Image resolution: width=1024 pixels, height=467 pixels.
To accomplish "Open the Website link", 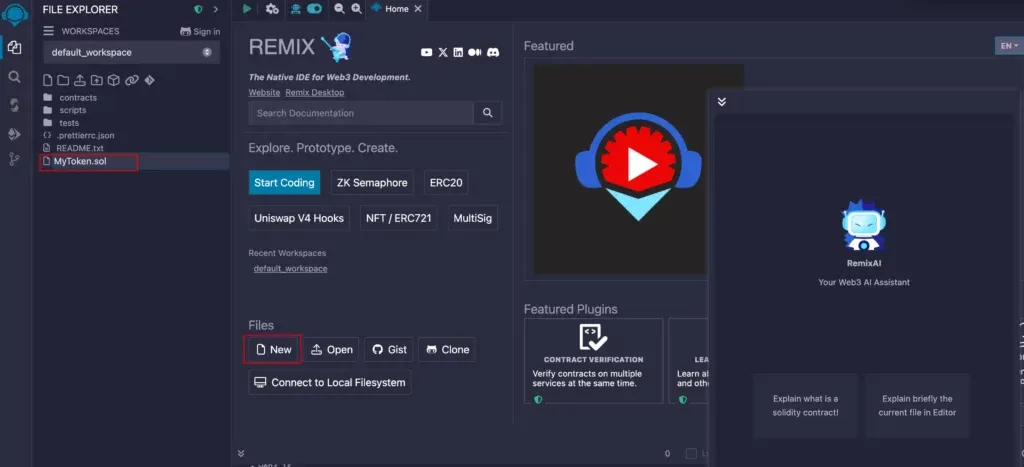I will [264, 93].
